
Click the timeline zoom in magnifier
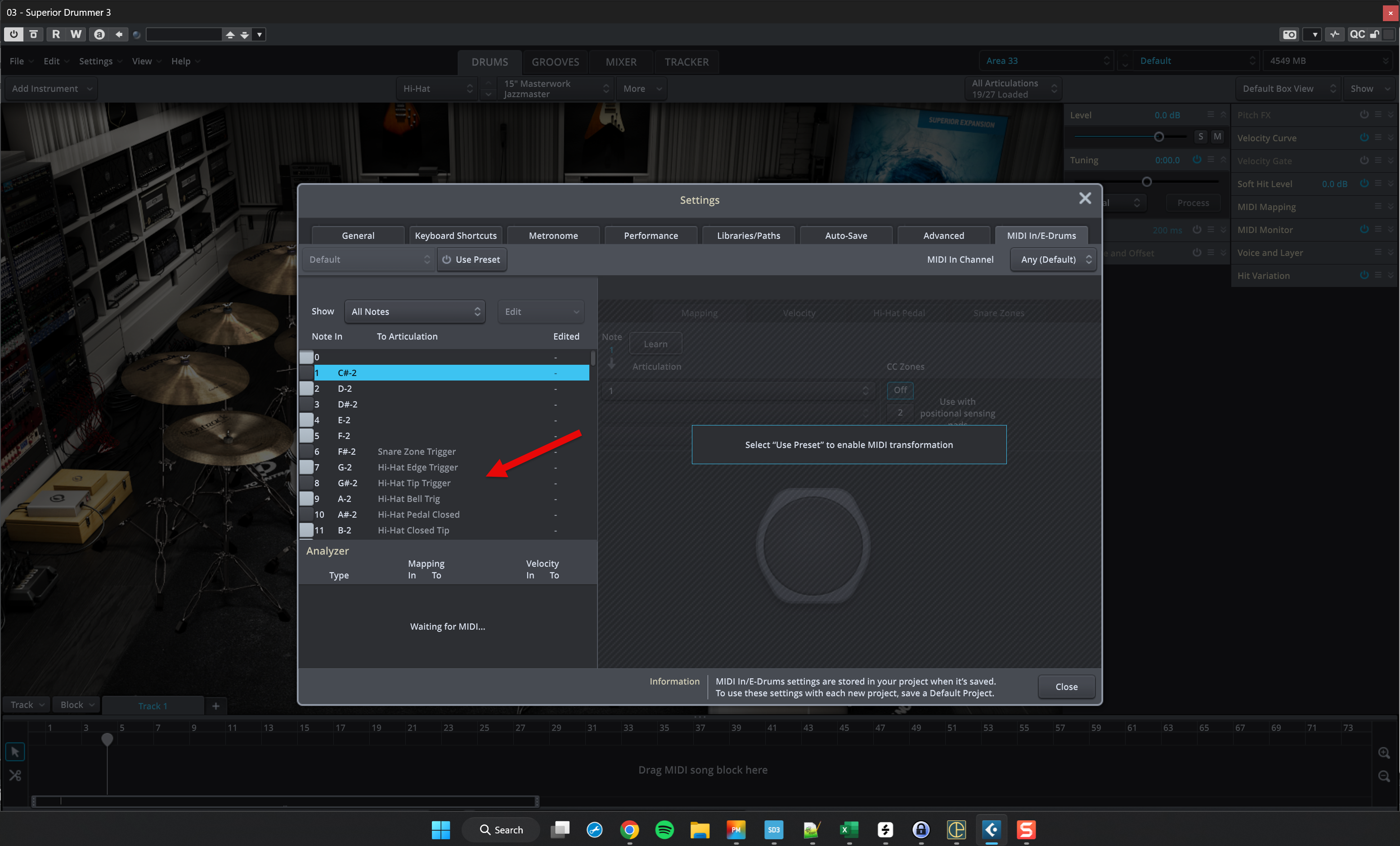point(1384,753)
